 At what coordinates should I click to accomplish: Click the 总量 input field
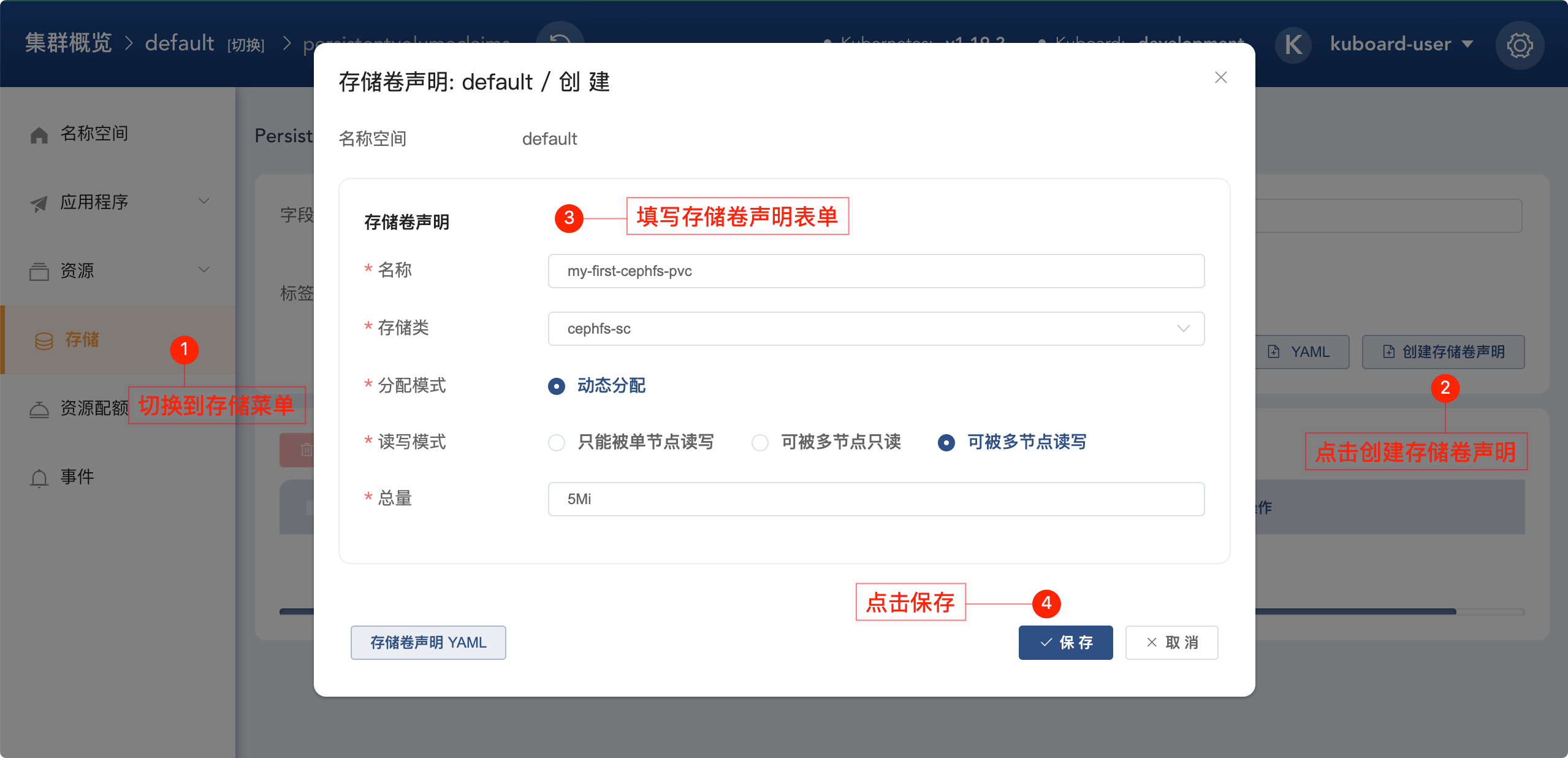click(875, 499)
